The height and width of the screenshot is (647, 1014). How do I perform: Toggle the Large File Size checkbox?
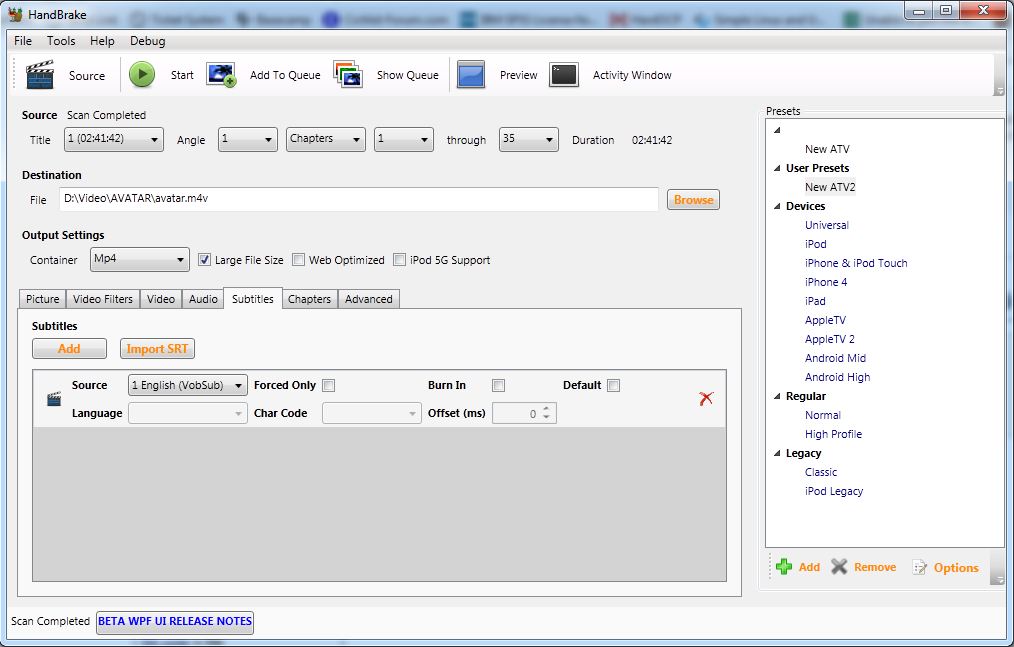204,259
